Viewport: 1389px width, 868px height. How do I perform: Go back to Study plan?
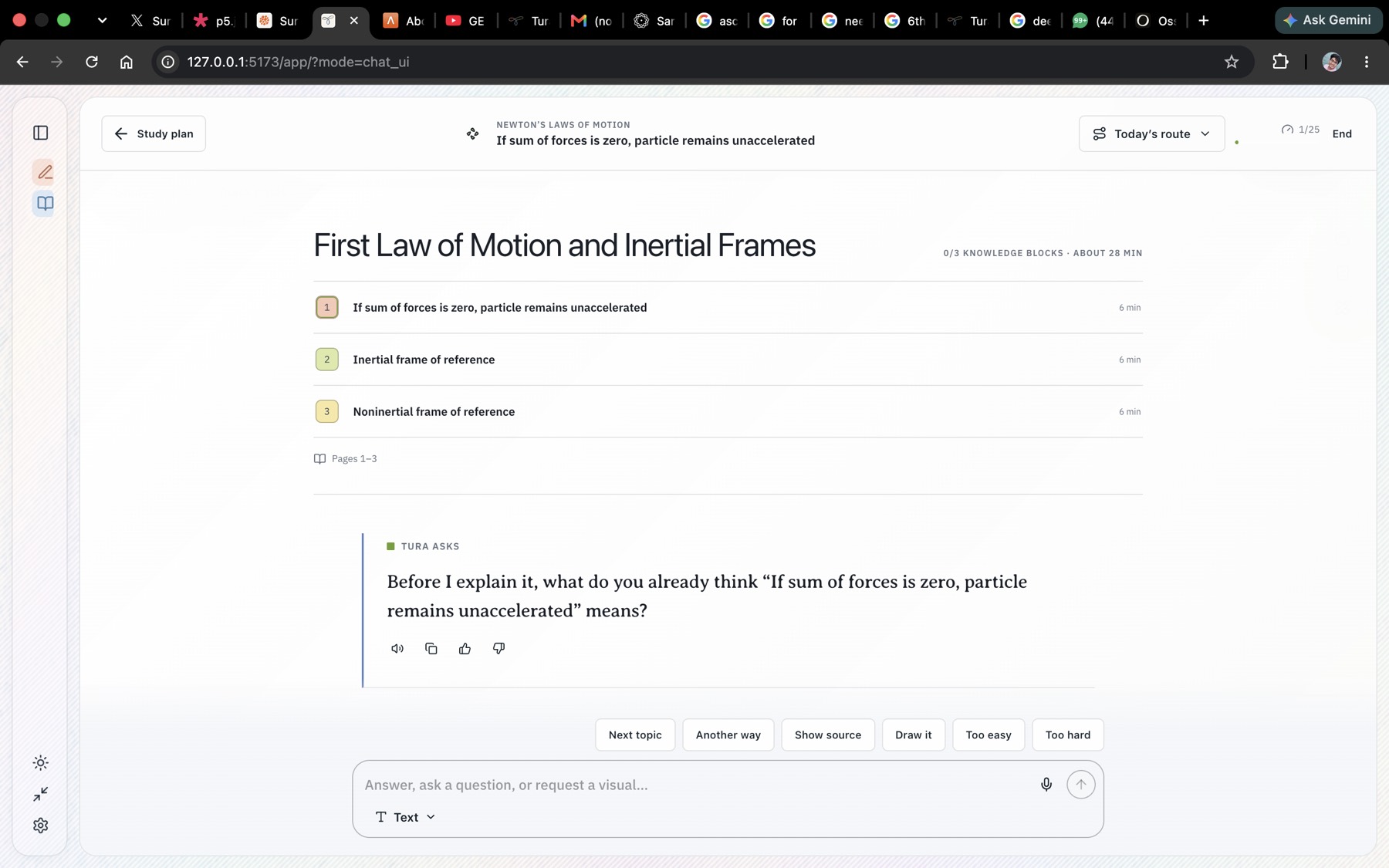154,134
